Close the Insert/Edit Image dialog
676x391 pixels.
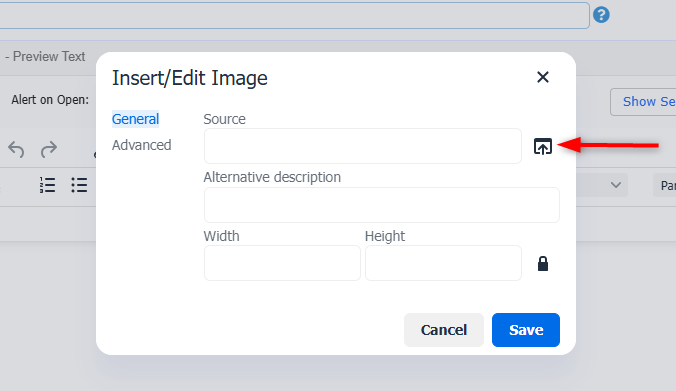[543, 77]
